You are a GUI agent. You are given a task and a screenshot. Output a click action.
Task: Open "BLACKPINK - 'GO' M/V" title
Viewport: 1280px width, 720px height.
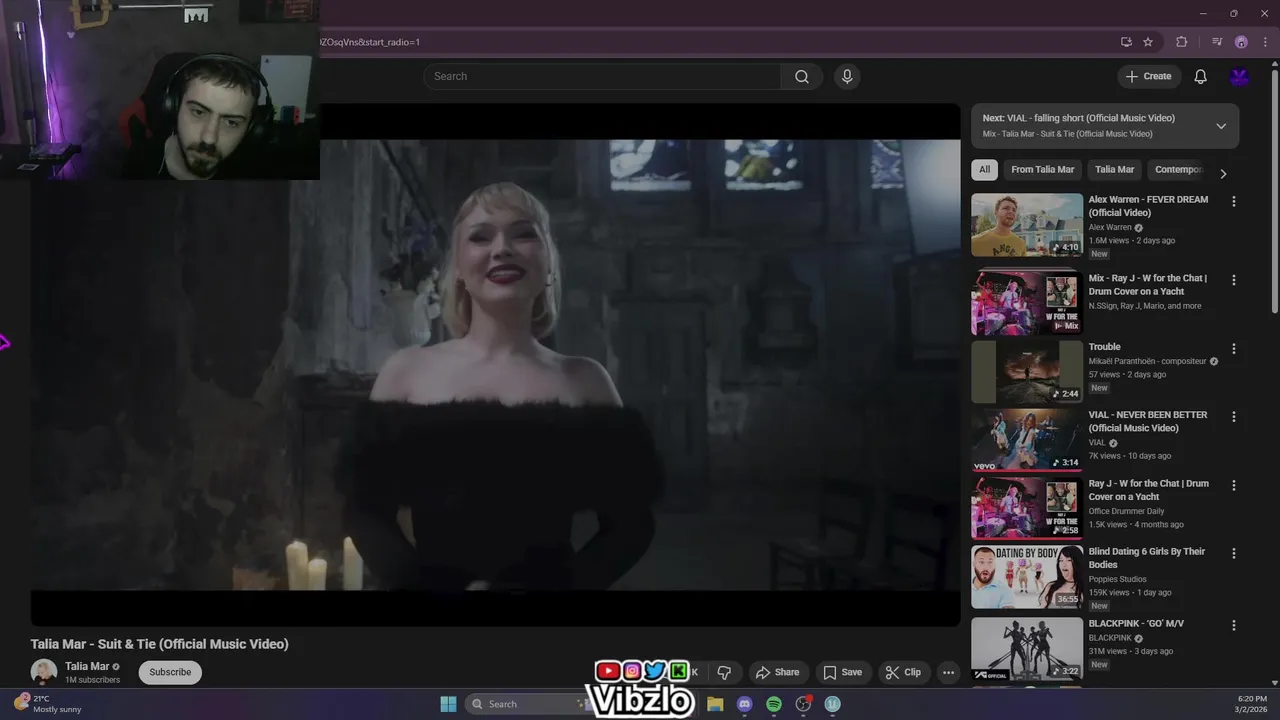click(x=1136, y=624)
